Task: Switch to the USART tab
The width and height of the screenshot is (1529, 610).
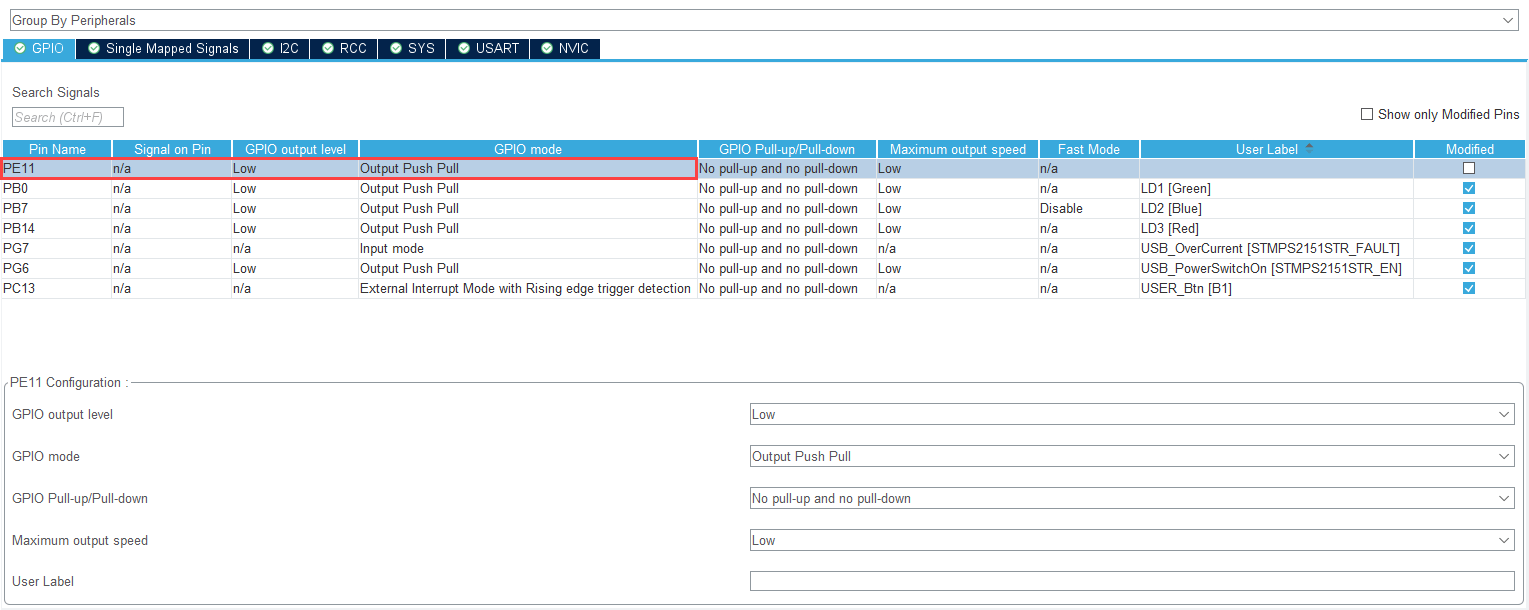Action: click(488, 48)
